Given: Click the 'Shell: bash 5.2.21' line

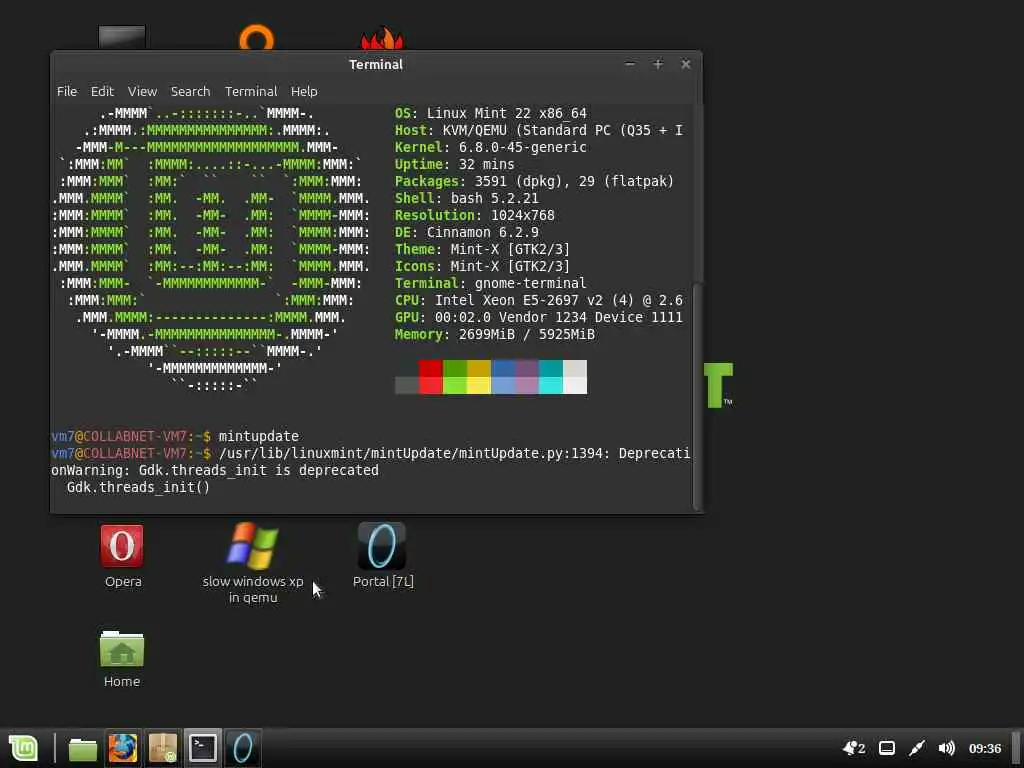Looking at the screenshot, I should coord(466,198).
